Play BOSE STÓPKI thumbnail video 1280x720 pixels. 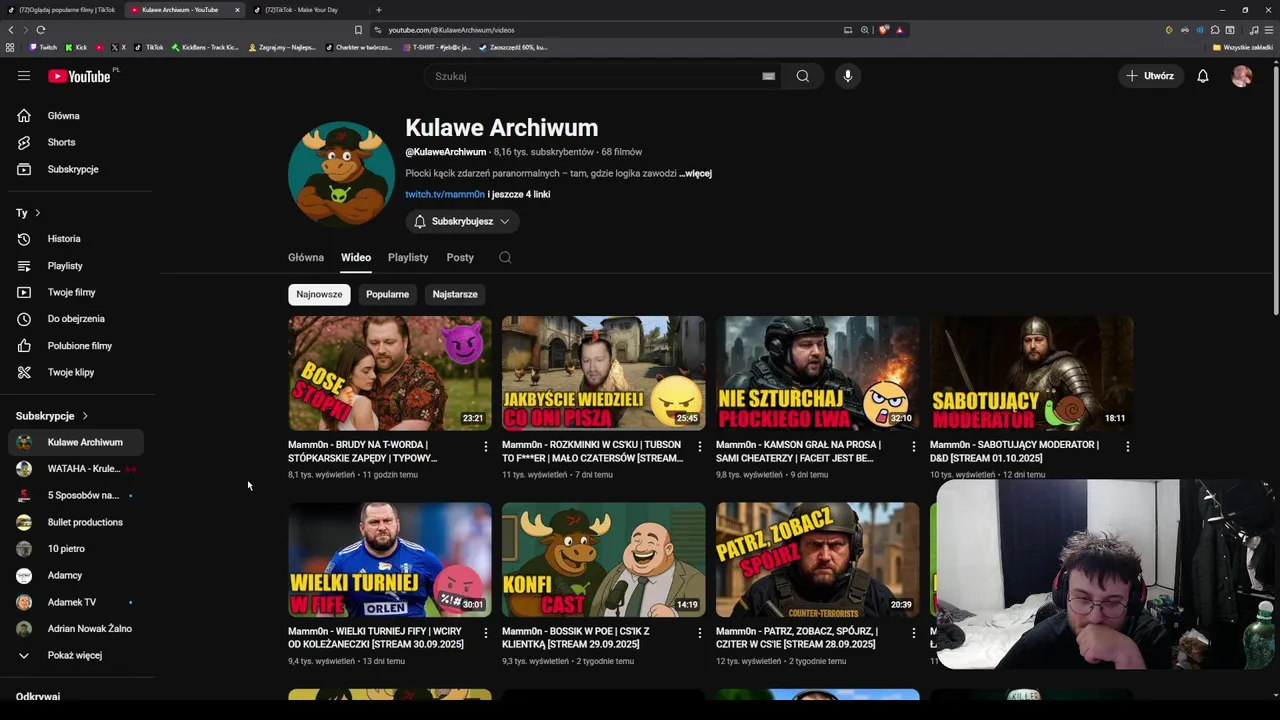pos(390,374)
